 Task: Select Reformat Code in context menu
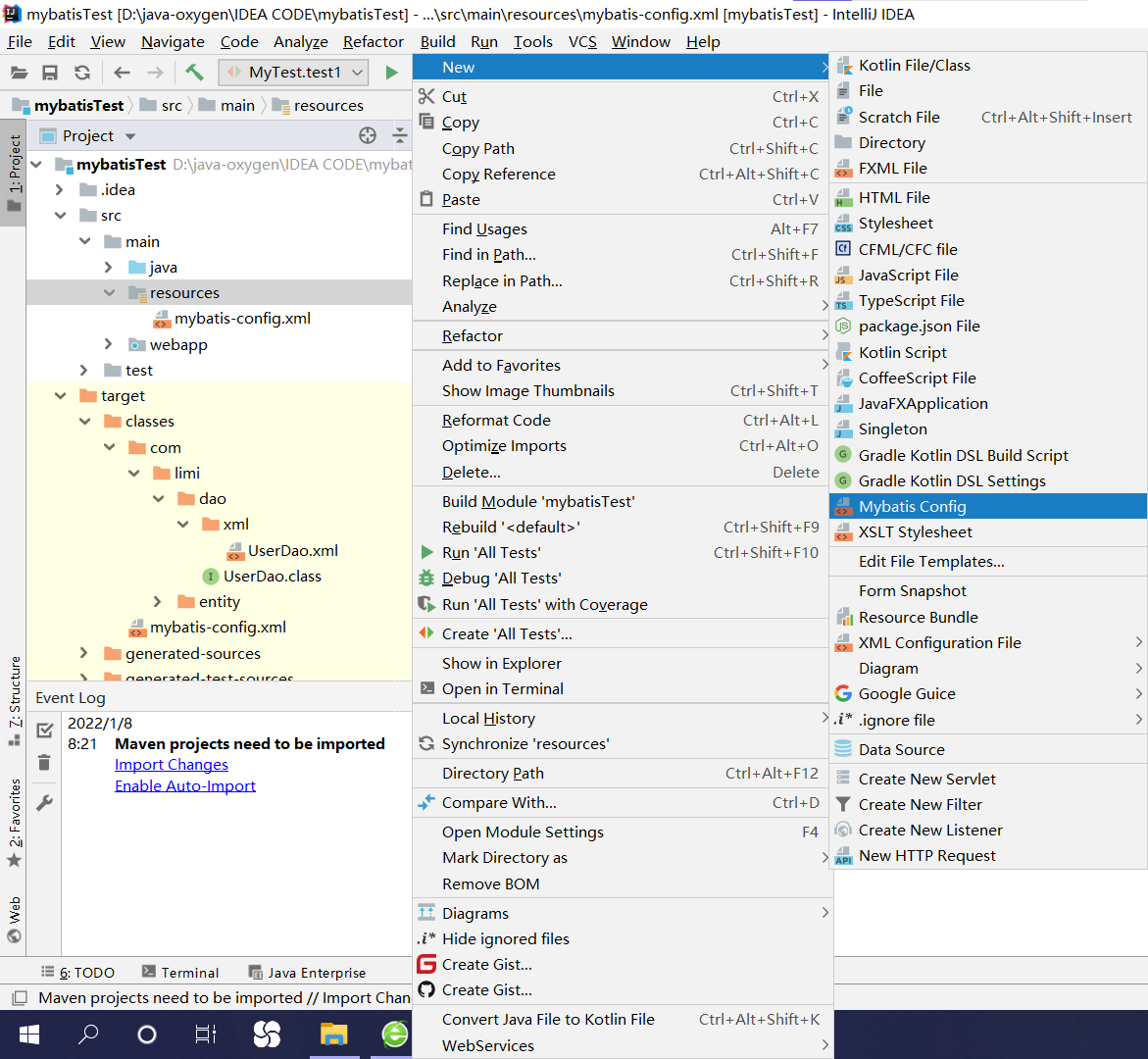click(x=623, y=421)
